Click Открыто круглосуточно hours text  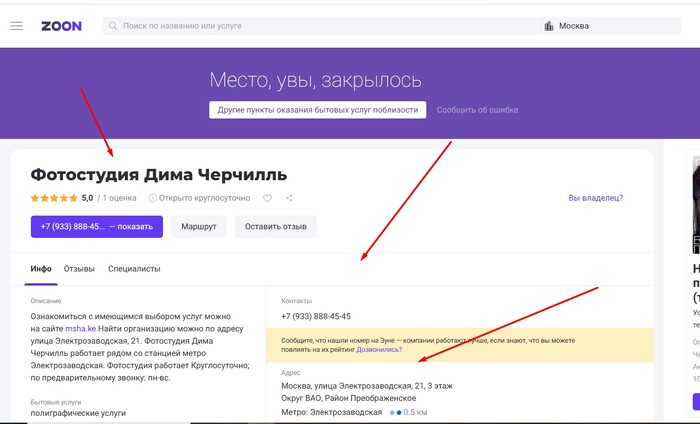(x=204, y=198)
